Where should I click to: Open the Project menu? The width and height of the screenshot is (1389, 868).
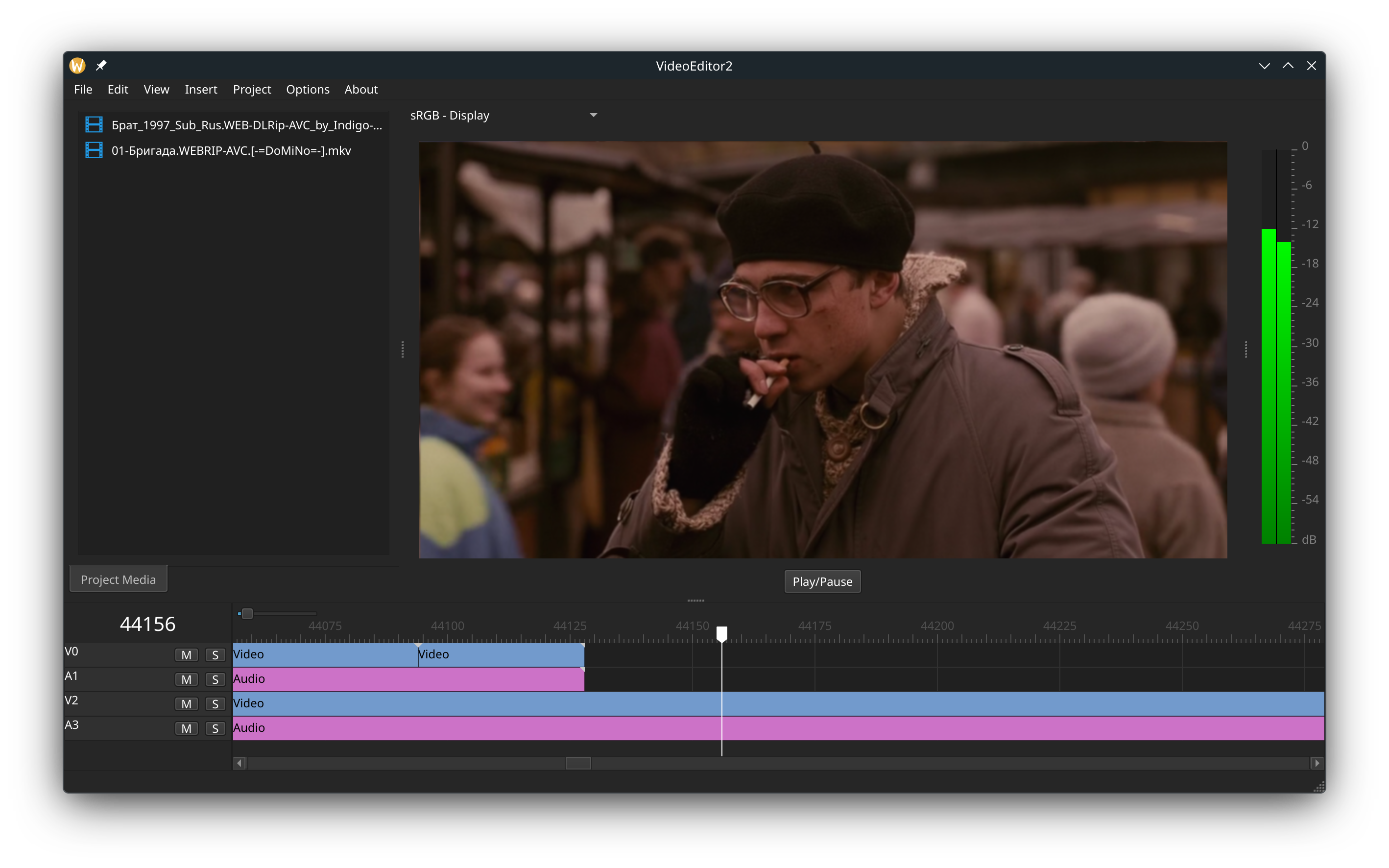252,90
